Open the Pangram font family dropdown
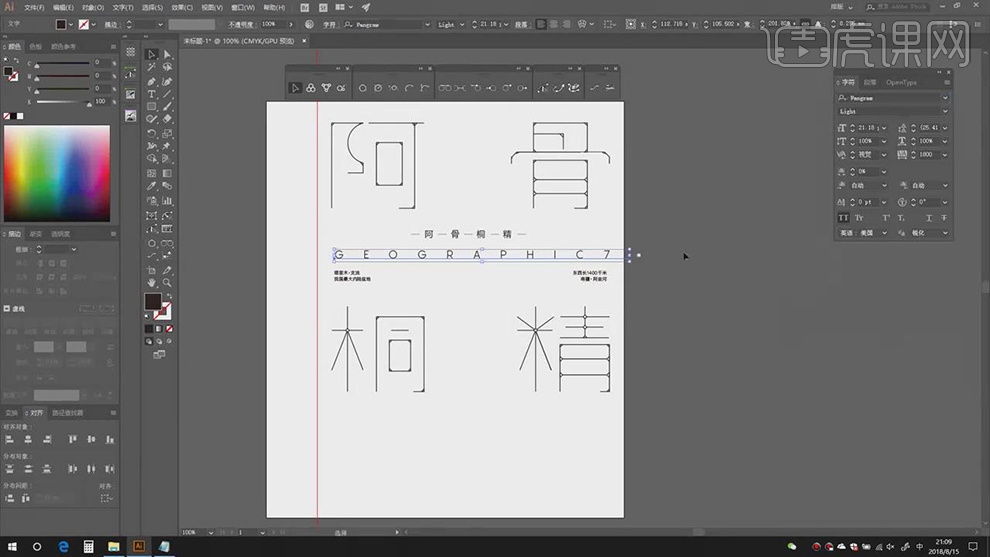This screenshot has width=990, height=557. [945, 98]
